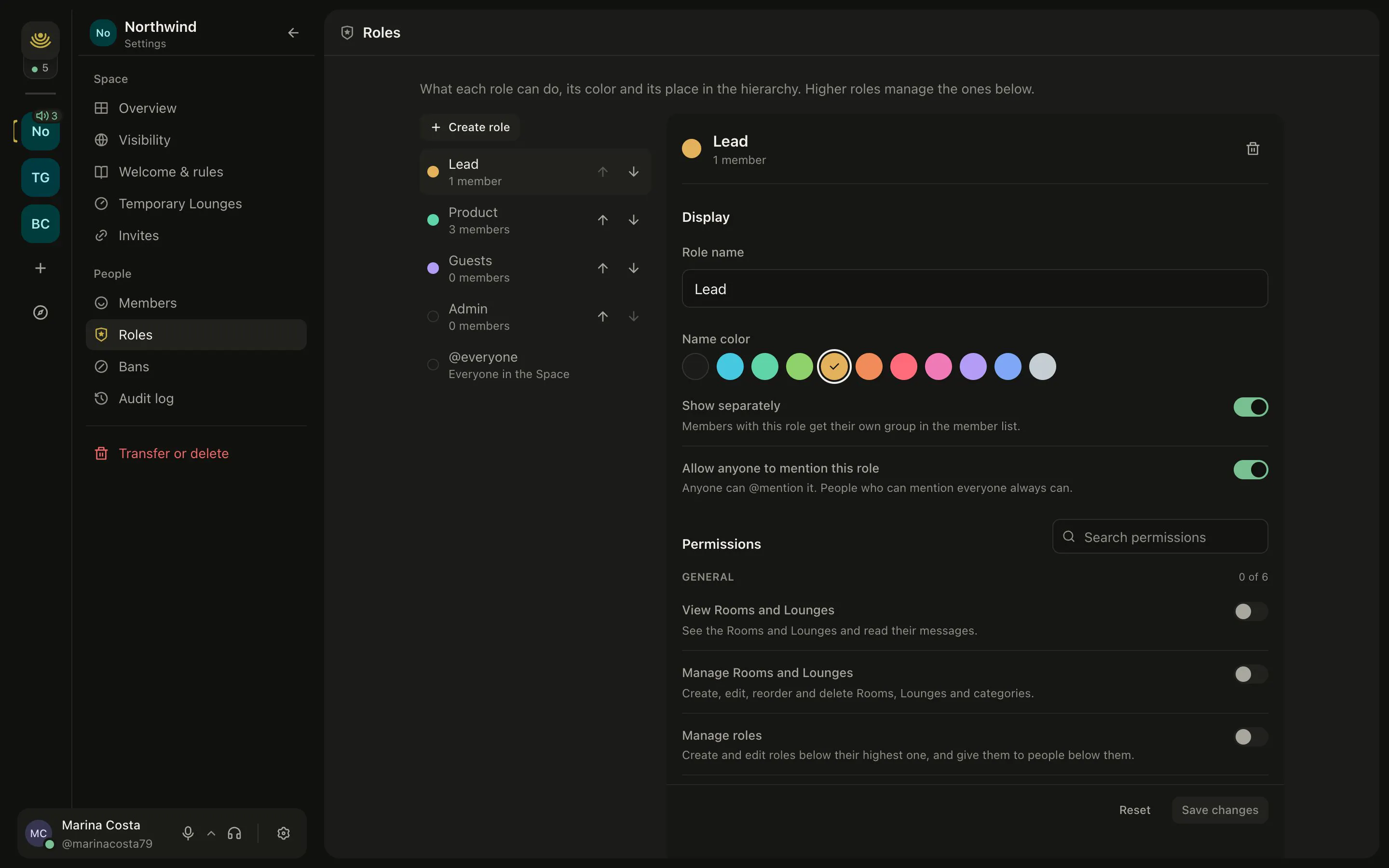
Task: Enable the Manage roles permission
Action: tap(1250, 736)
